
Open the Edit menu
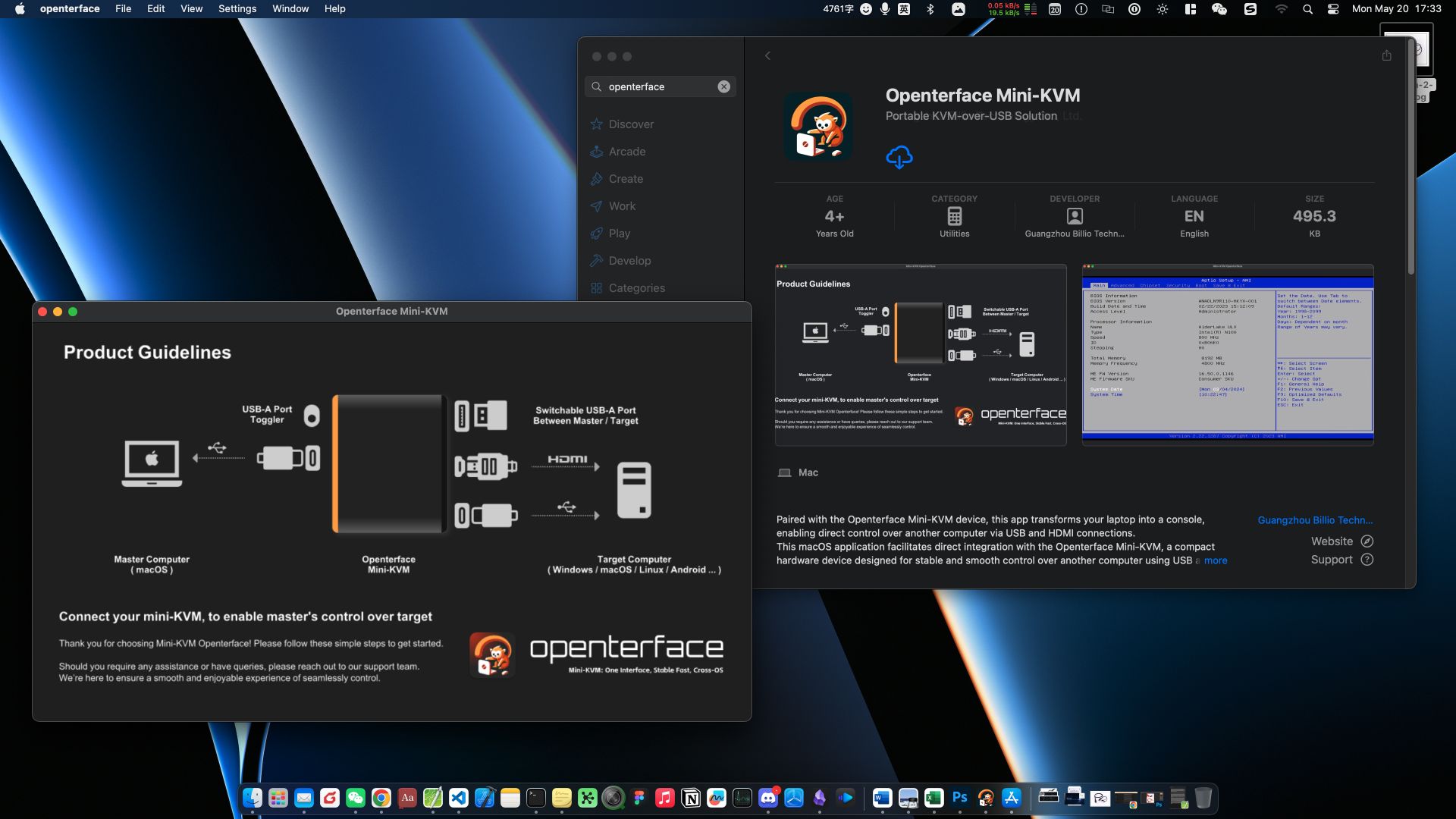(155, 9)
